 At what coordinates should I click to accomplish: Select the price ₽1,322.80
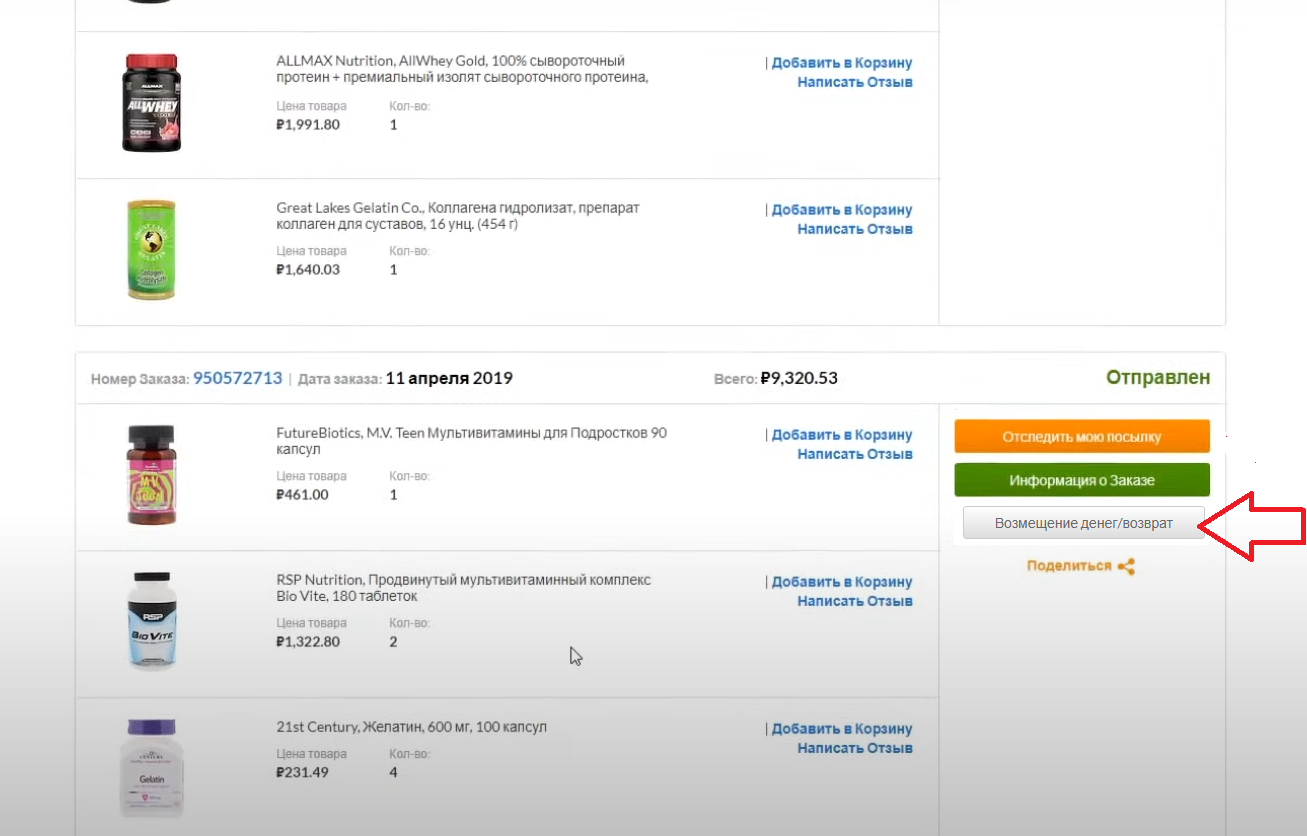(x=308, y=641)
